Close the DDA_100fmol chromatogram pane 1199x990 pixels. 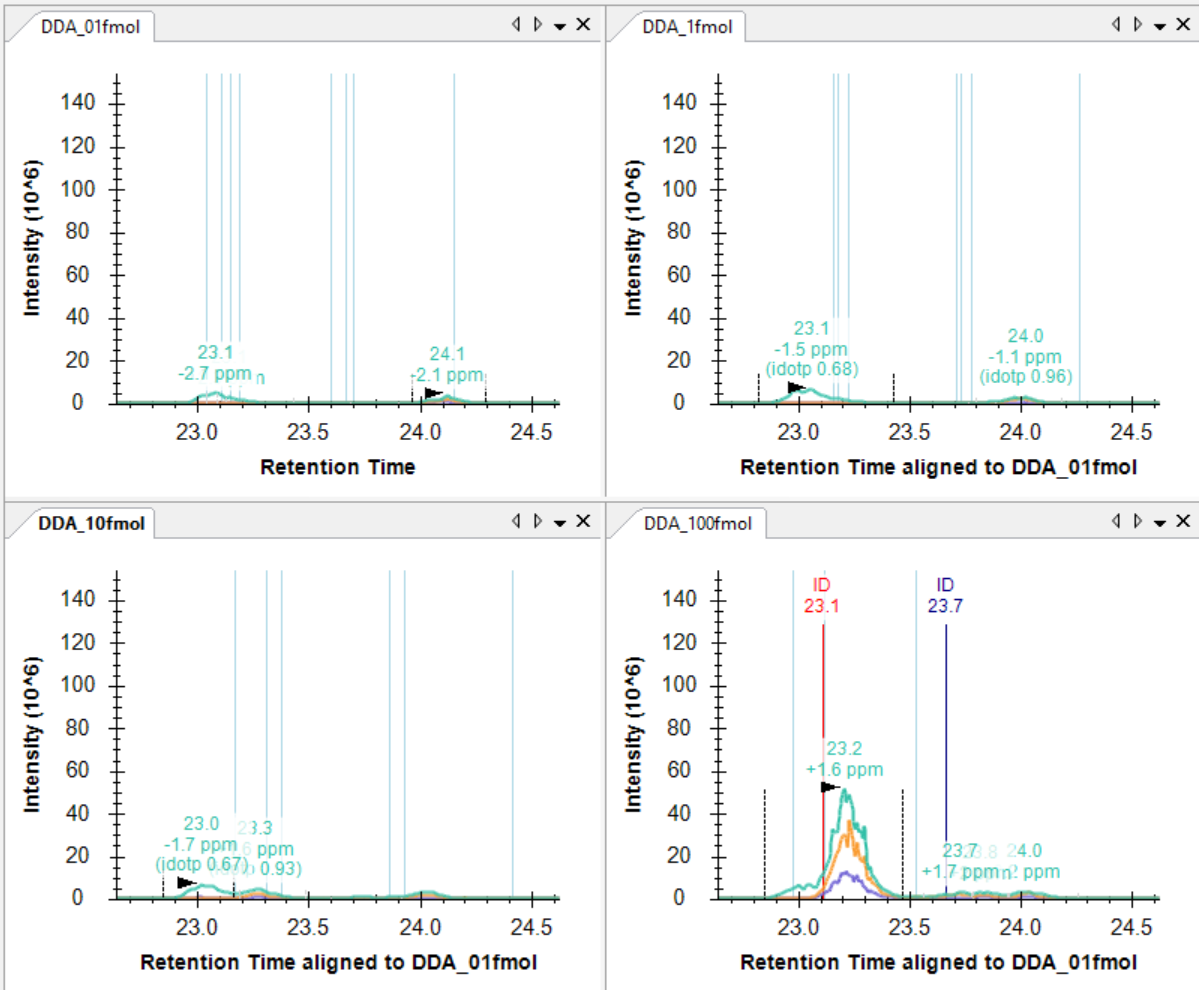click(x=1183, y=520)
